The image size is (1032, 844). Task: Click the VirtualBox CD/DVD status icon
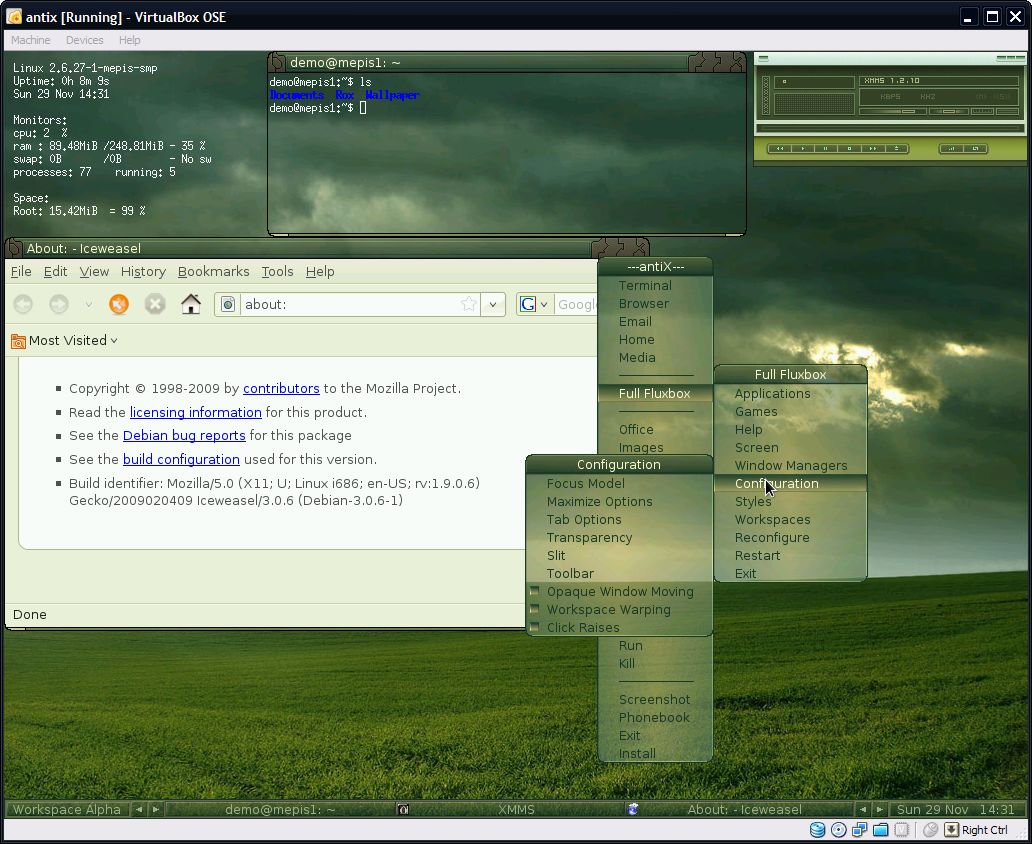[x=838, y=830]
